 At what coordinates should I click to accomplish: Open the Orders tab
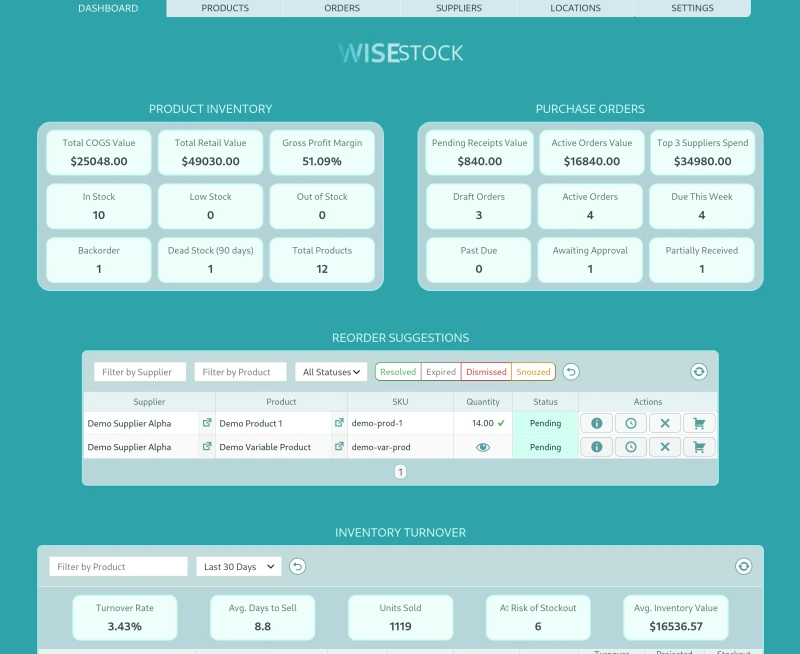coord(342,8)
